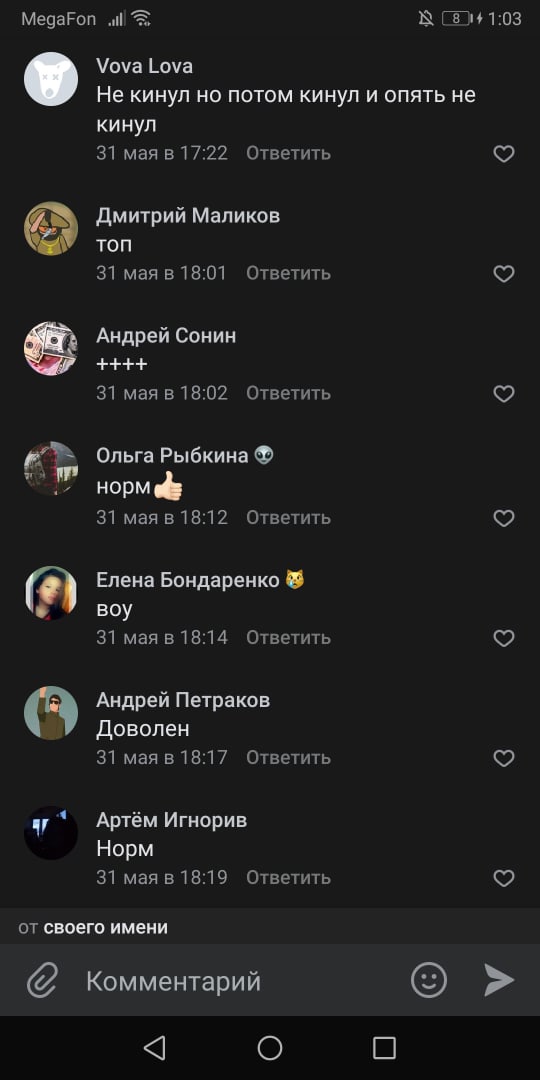
Task: Tap Android home circle button
Action: pyautogui.click(x=270, y=1048)
